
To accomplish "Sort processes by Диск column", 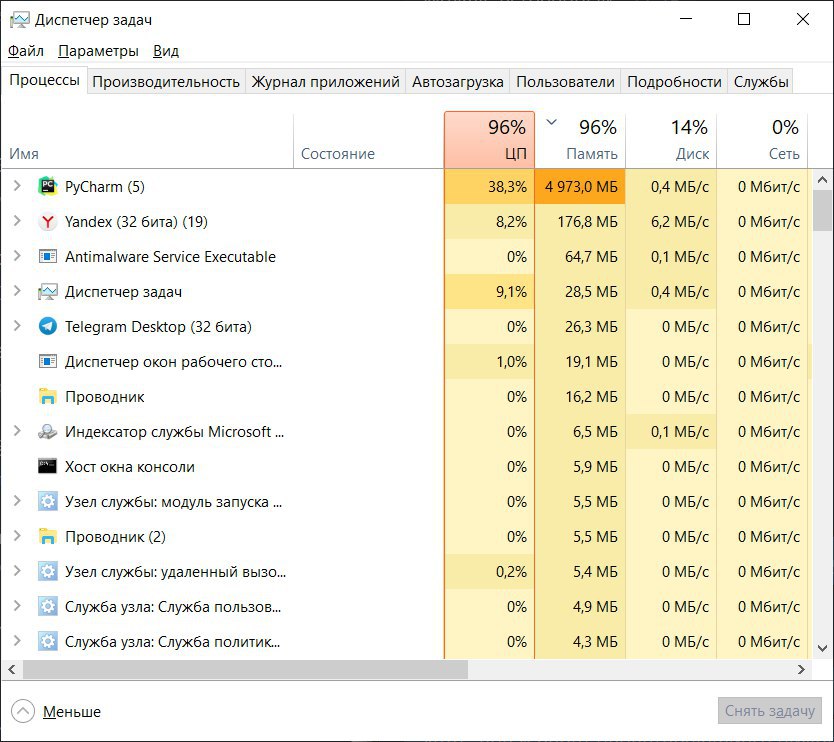I will 671,140.
